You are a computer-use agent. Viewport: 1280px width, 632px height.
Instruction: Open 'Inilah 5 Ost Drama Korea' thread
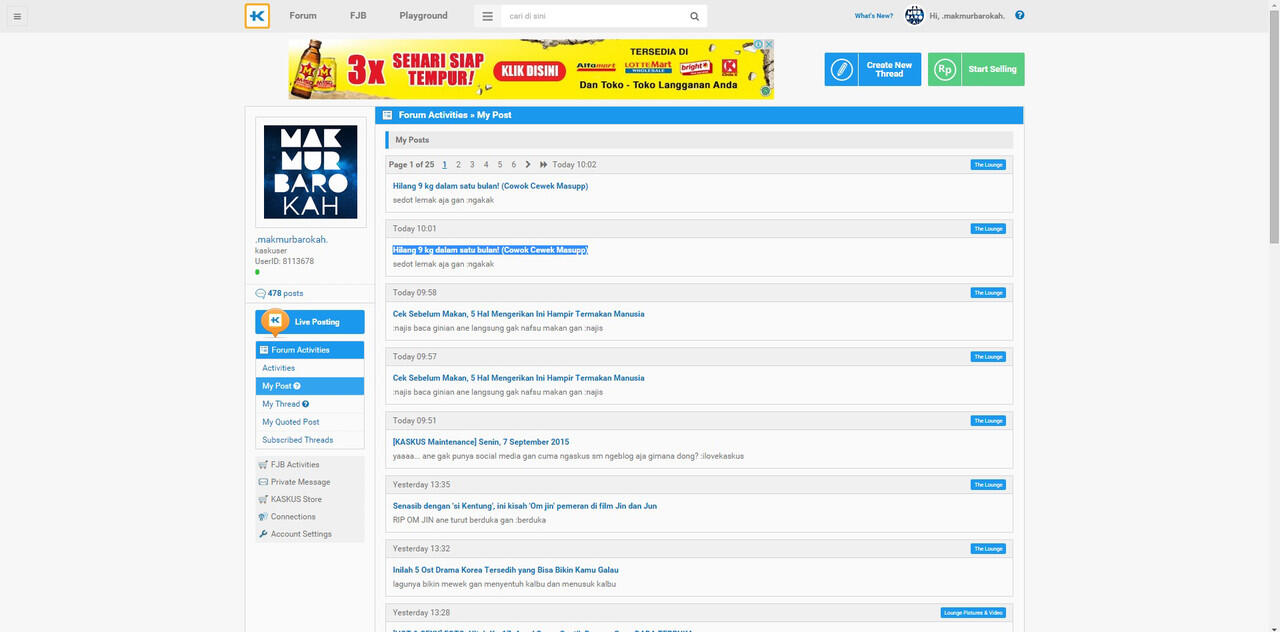point(505,570)
